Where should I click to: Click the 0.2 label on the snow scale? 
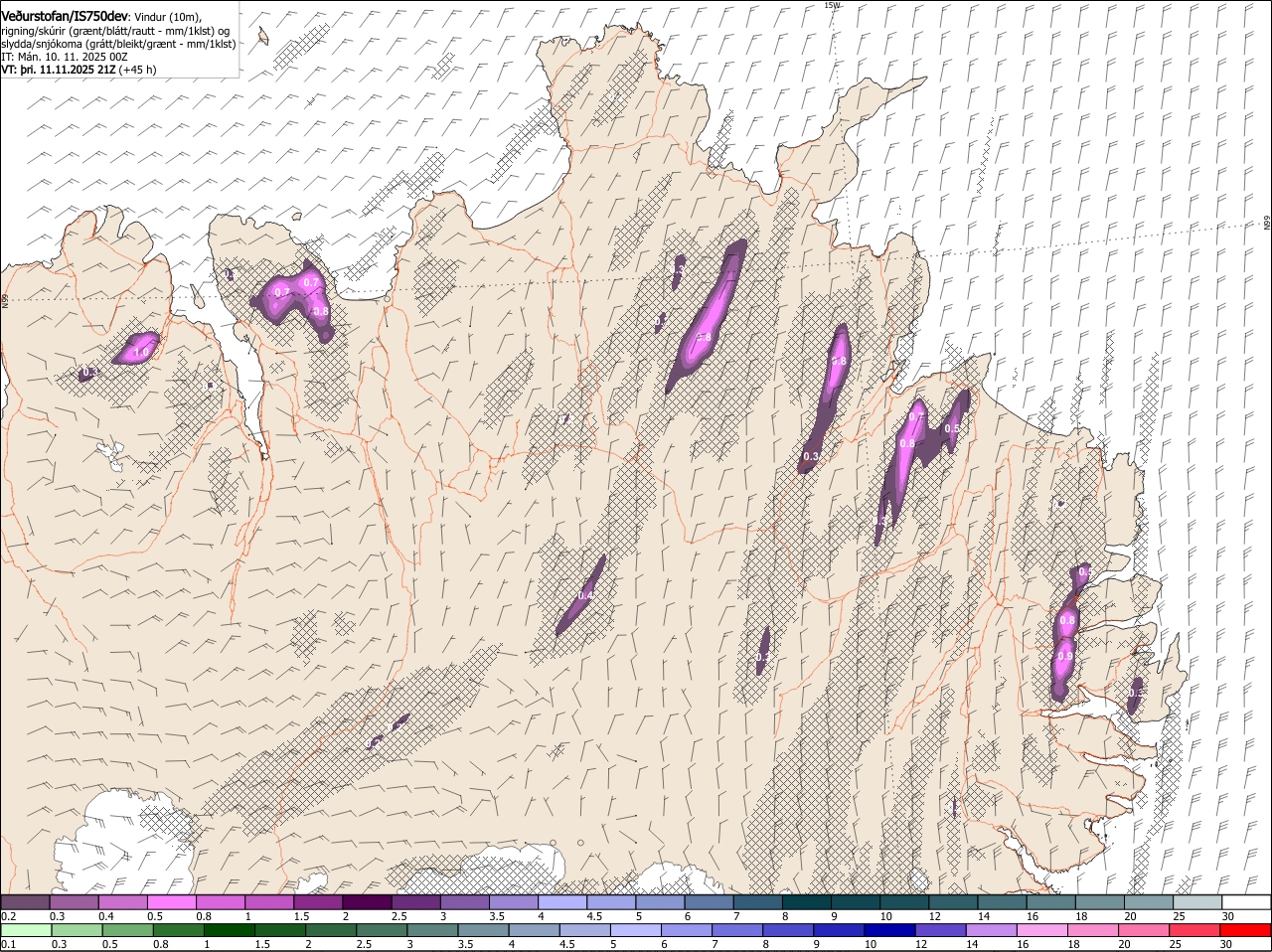(x=8, y=915)
